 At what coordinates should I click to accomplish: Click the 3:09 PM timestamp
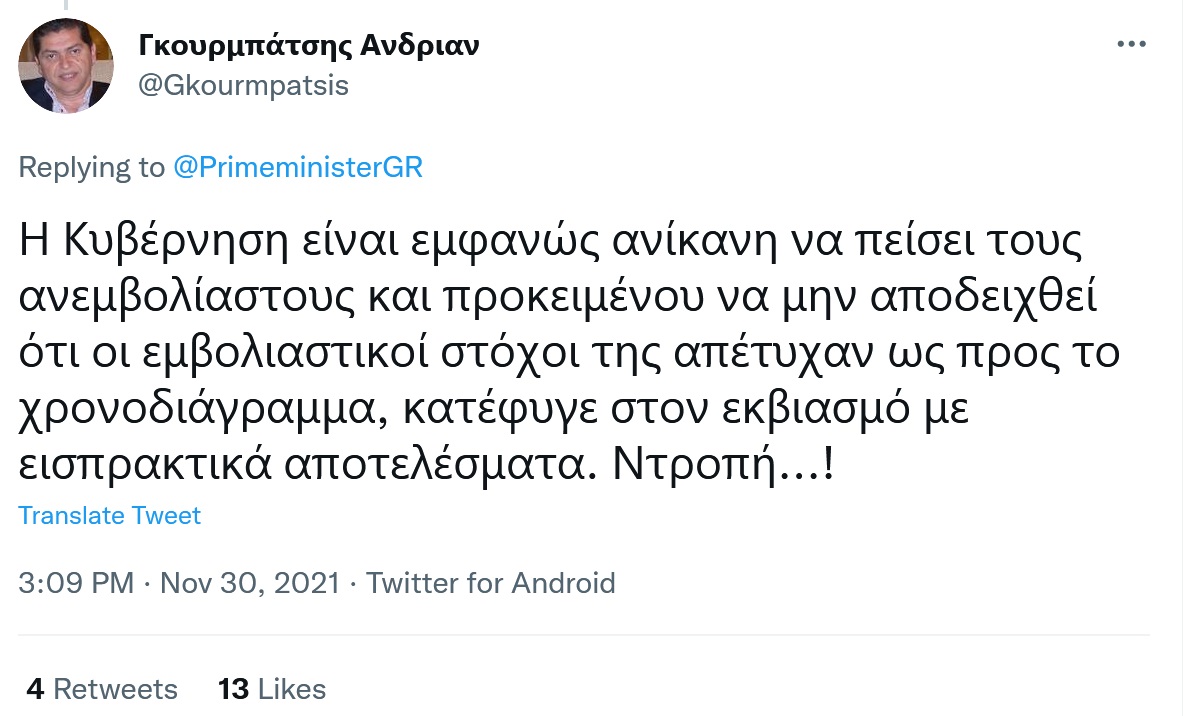76,583
